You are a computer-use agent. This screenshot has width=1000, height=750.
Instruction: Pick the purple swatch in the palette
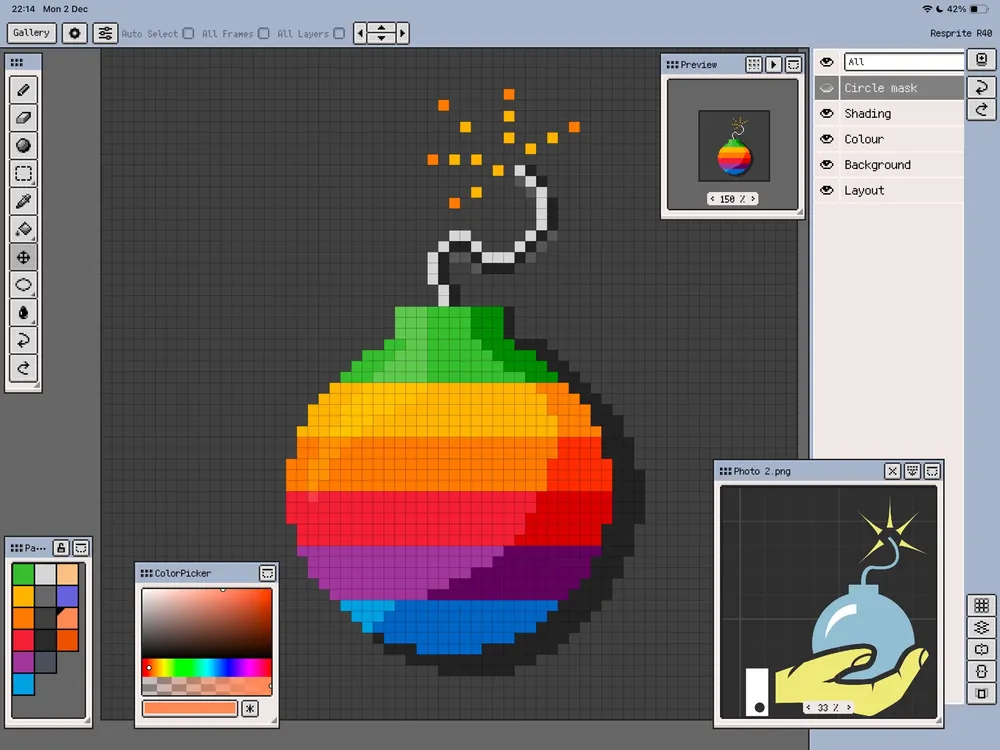[22, 662]
